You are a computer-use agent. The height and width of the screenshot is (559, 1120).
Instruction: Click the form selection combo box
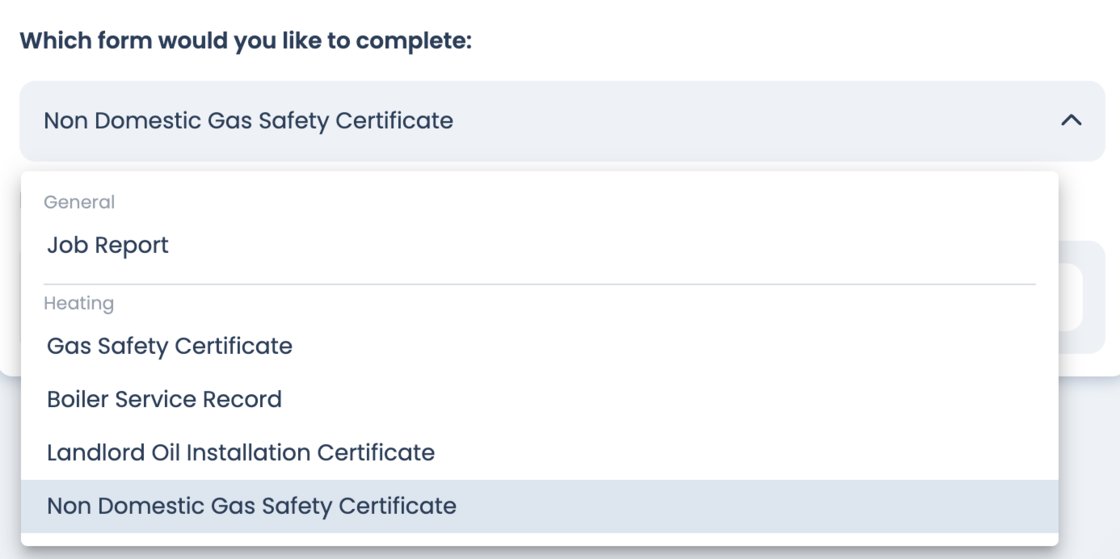pyautogui.click(x=560, y=121)
